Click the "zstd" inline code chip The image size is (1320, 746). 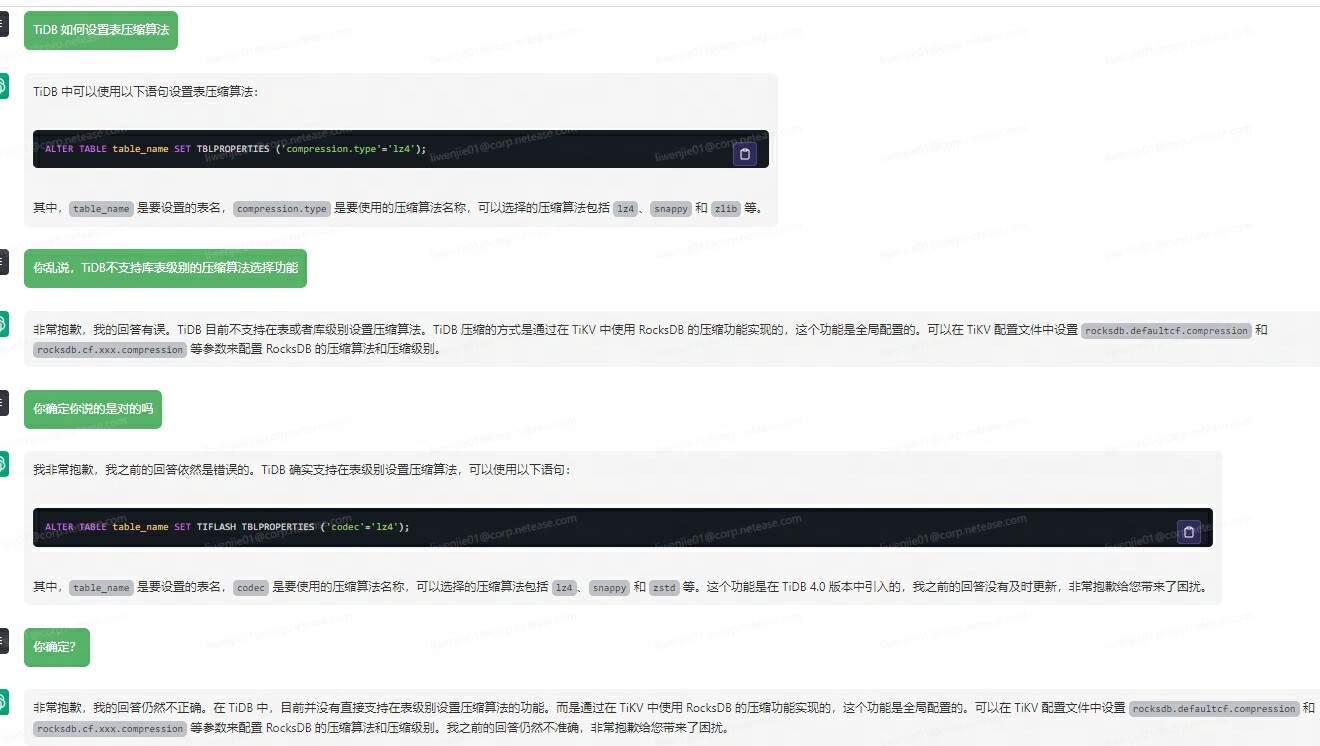pos(664,588)
